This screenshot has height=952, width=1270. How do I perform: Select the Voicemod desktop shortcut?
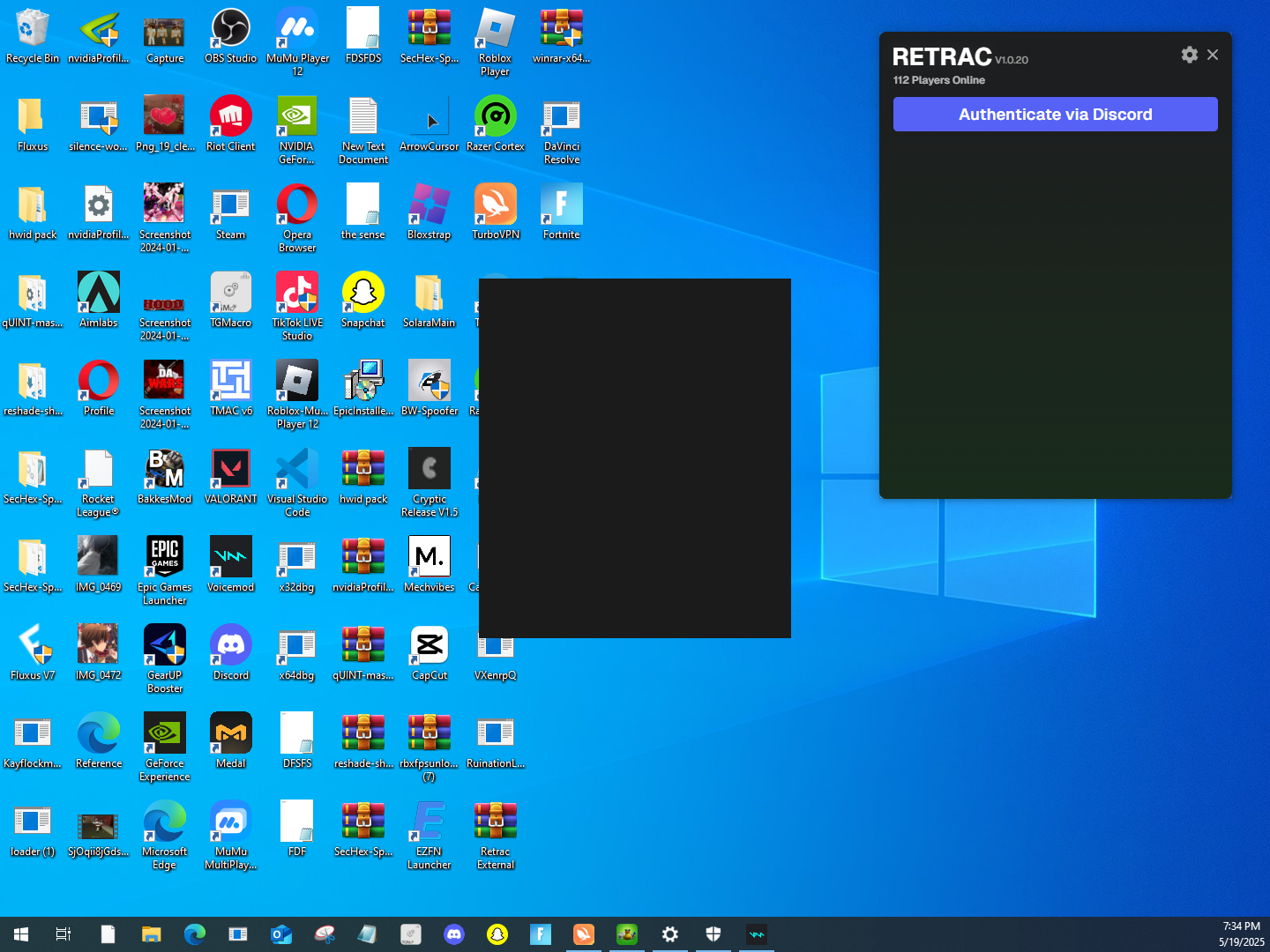(x=231, y=565)
